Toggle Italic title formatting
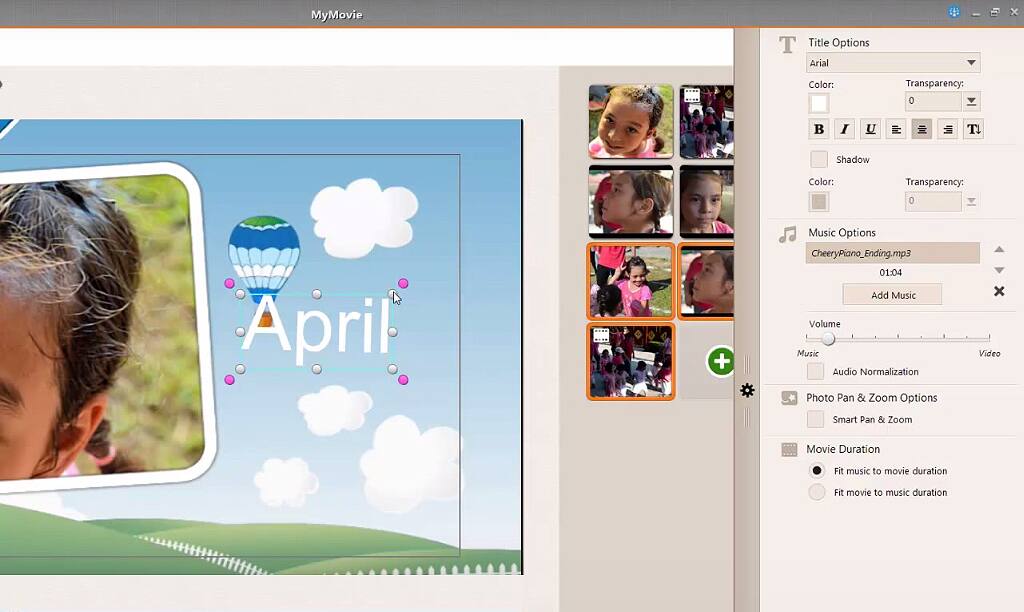Viewport: 1024px width, 612px height. click(x=844, y=129)
